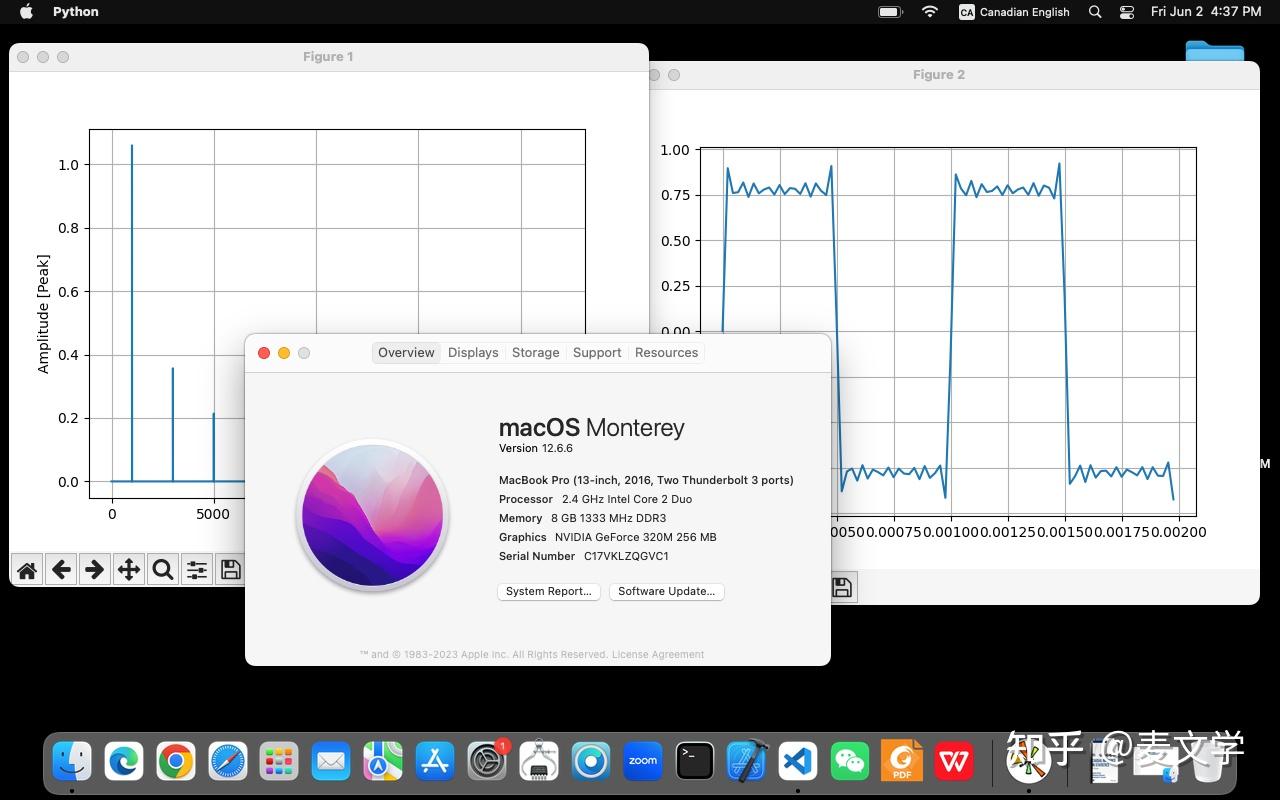Viewport: 1280px width, 800px height.
Task: Open the Apple menu
Action: coord(26,12)
